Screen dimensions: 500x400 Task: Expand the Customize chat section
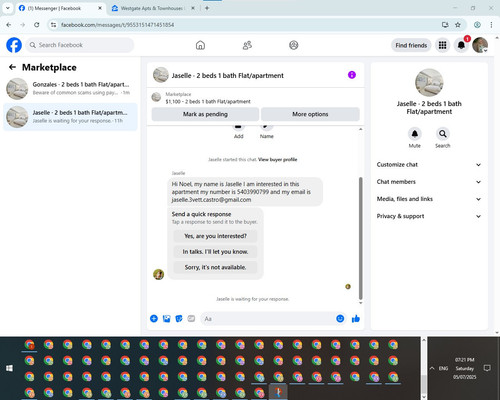(x=429, y=165)
